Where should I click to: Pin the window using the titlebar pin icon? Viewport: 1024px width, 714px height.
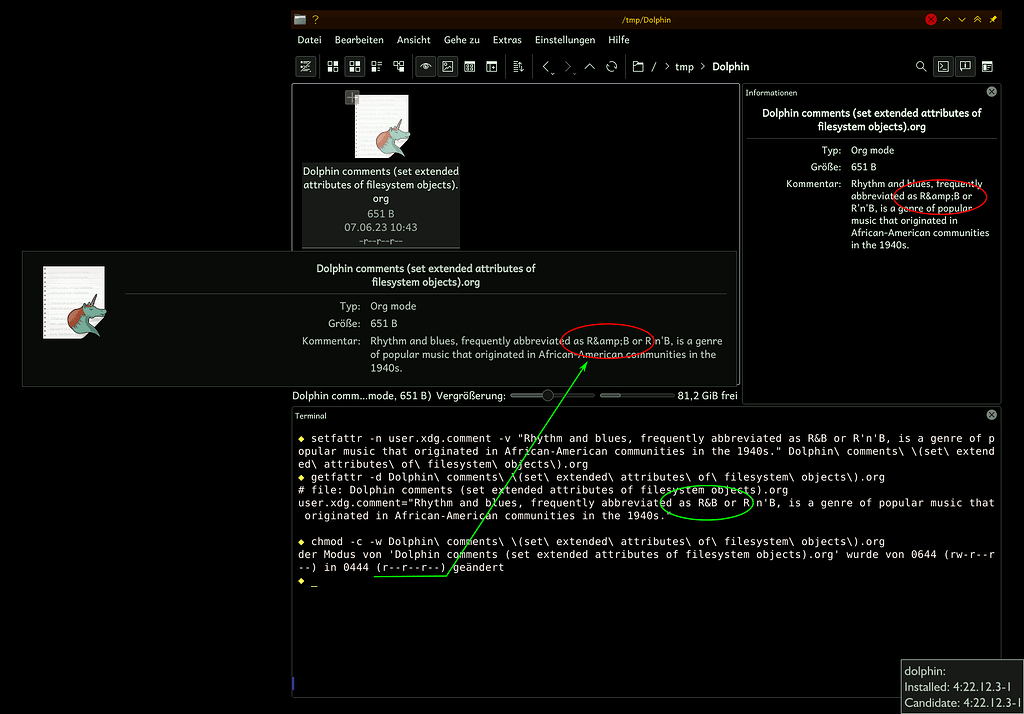pyautogui.click(x=992, y=19)
